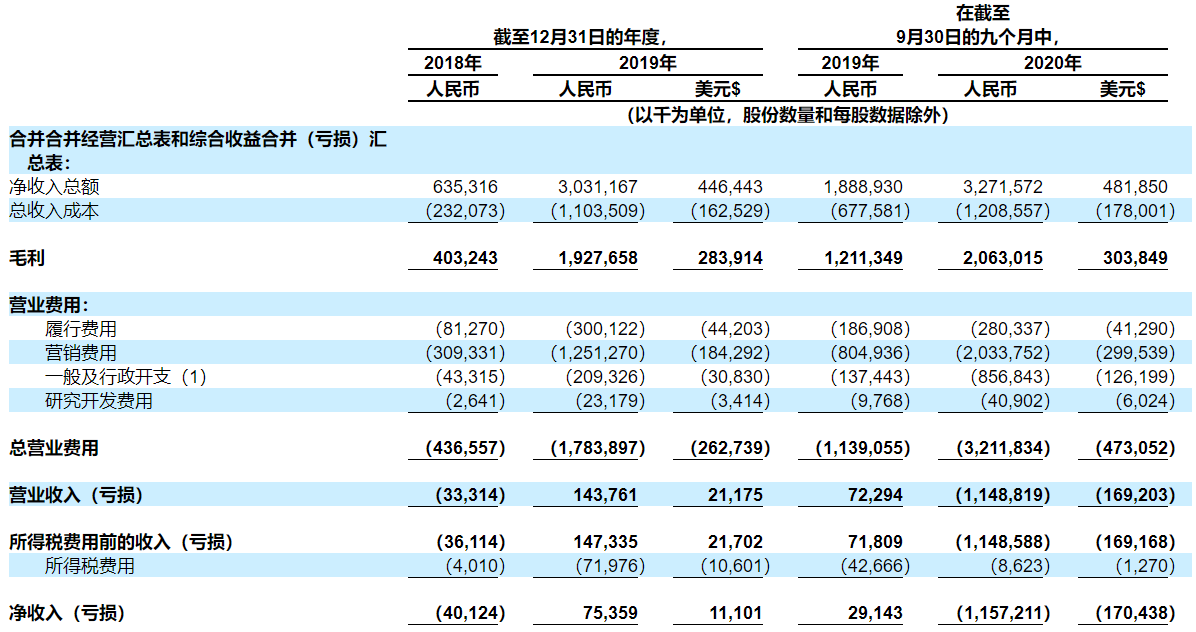Click the 净收入（亏损）row label
This screenshot has height=632, width=1196.
pos(67,613)
